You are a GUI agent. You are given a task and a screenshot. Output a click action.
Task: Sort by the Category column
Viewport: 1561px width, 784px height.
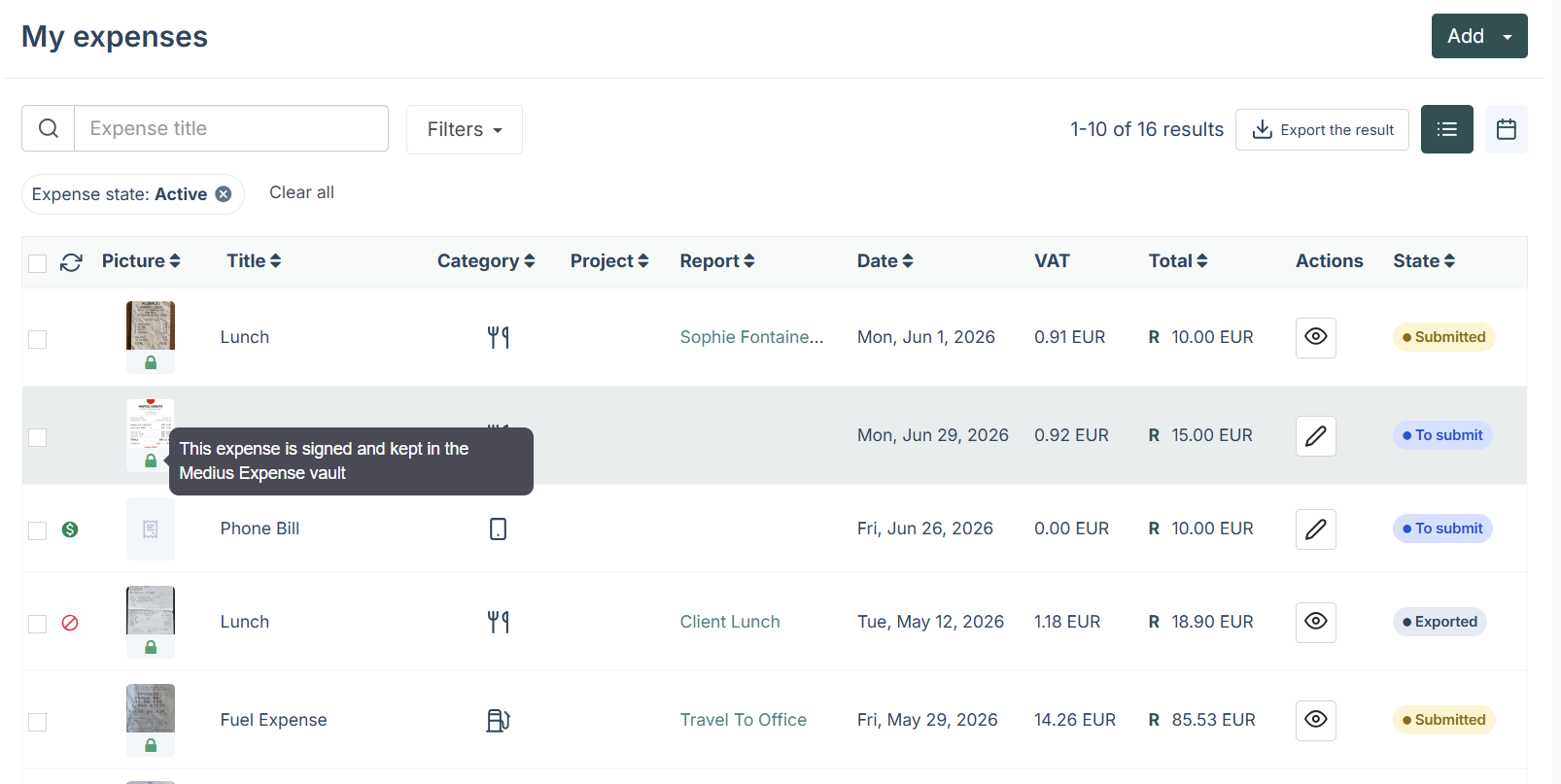coord(486,260)
